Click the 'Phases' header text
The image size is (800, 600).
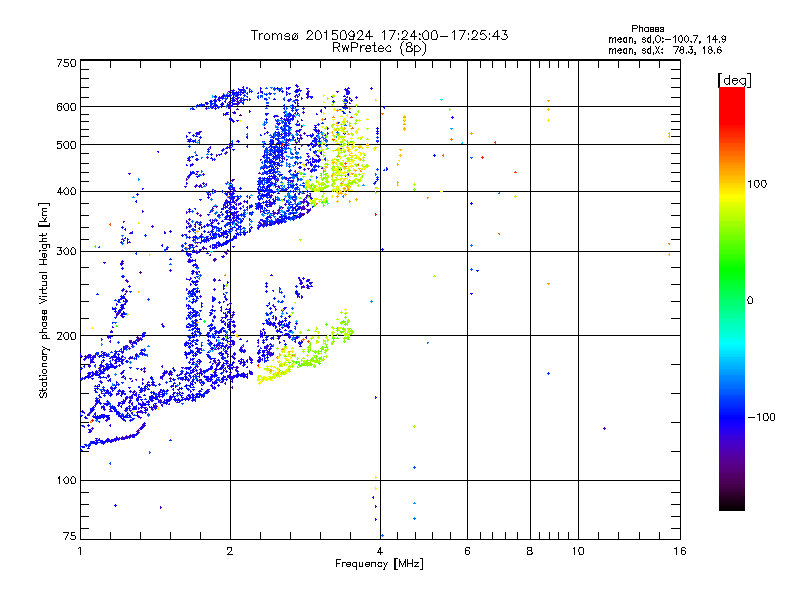pyautogui.click(x=647, y=29)
